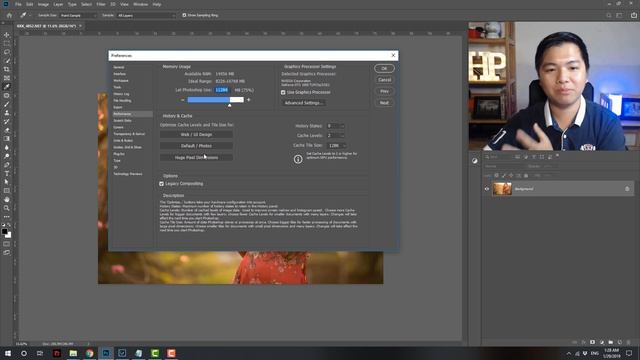Select the Clone Stamp tool
Image resolution: width=640 pixels, height=360 pixels.
(7, 113)
